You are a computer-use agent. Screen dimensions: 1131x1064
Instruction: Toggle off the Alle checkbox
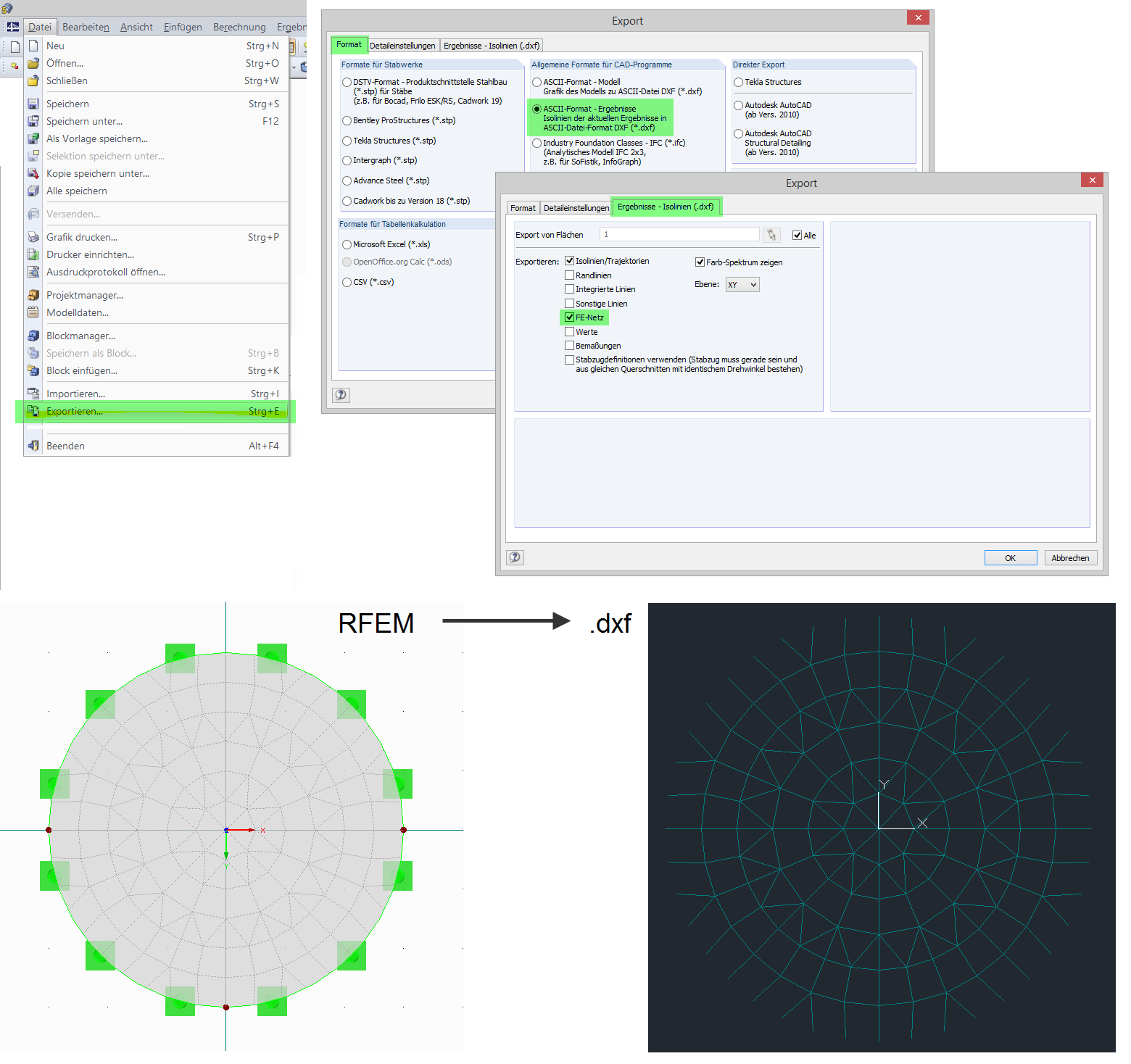point(797,235)
